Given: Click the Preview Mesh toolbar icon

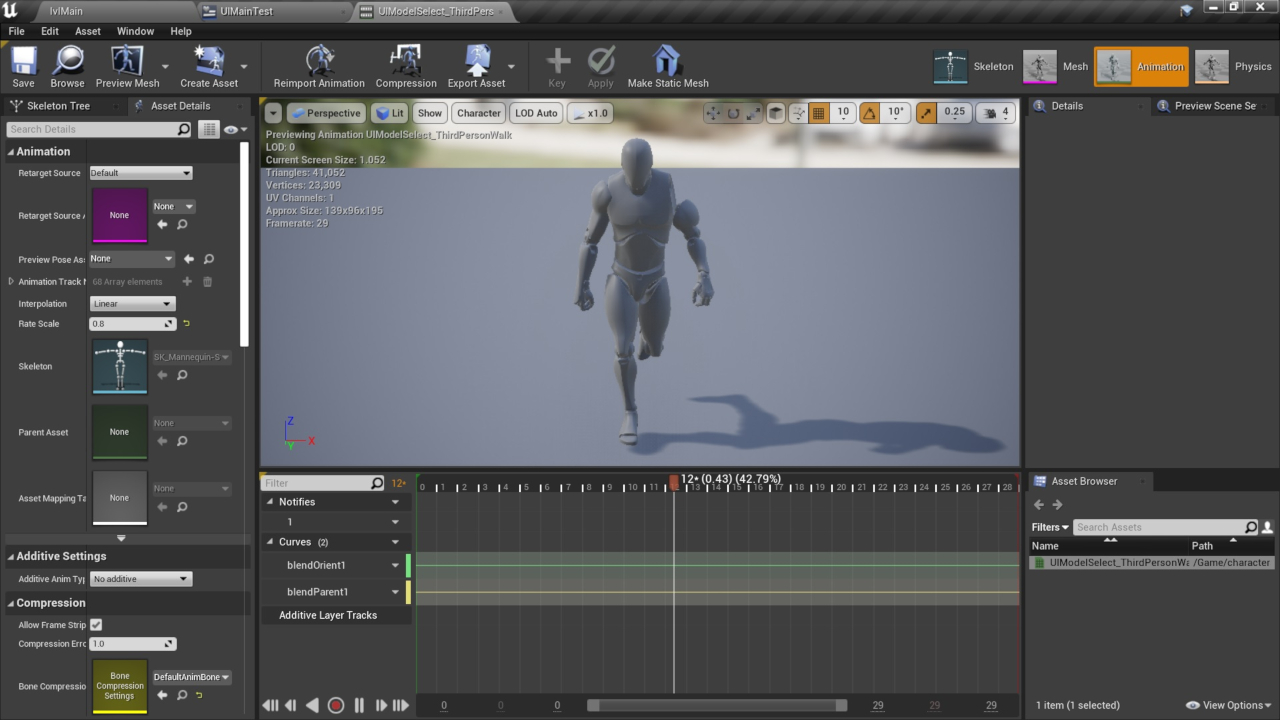Looking at the screenshot, I should click(127, 62).
